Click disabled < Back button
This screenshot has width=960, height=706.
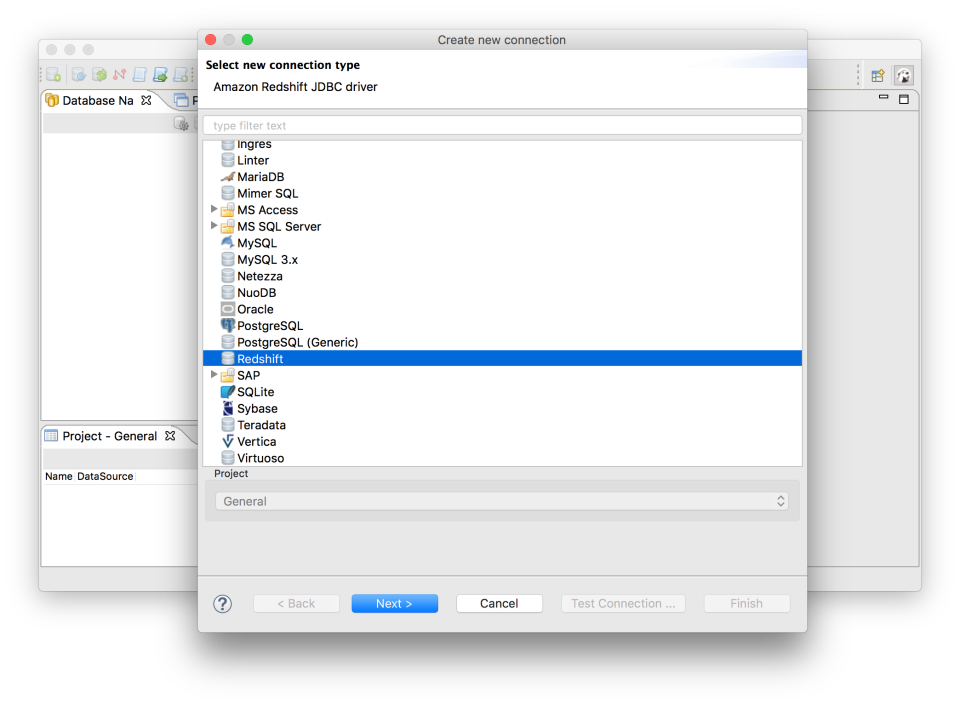click(296, 603)
